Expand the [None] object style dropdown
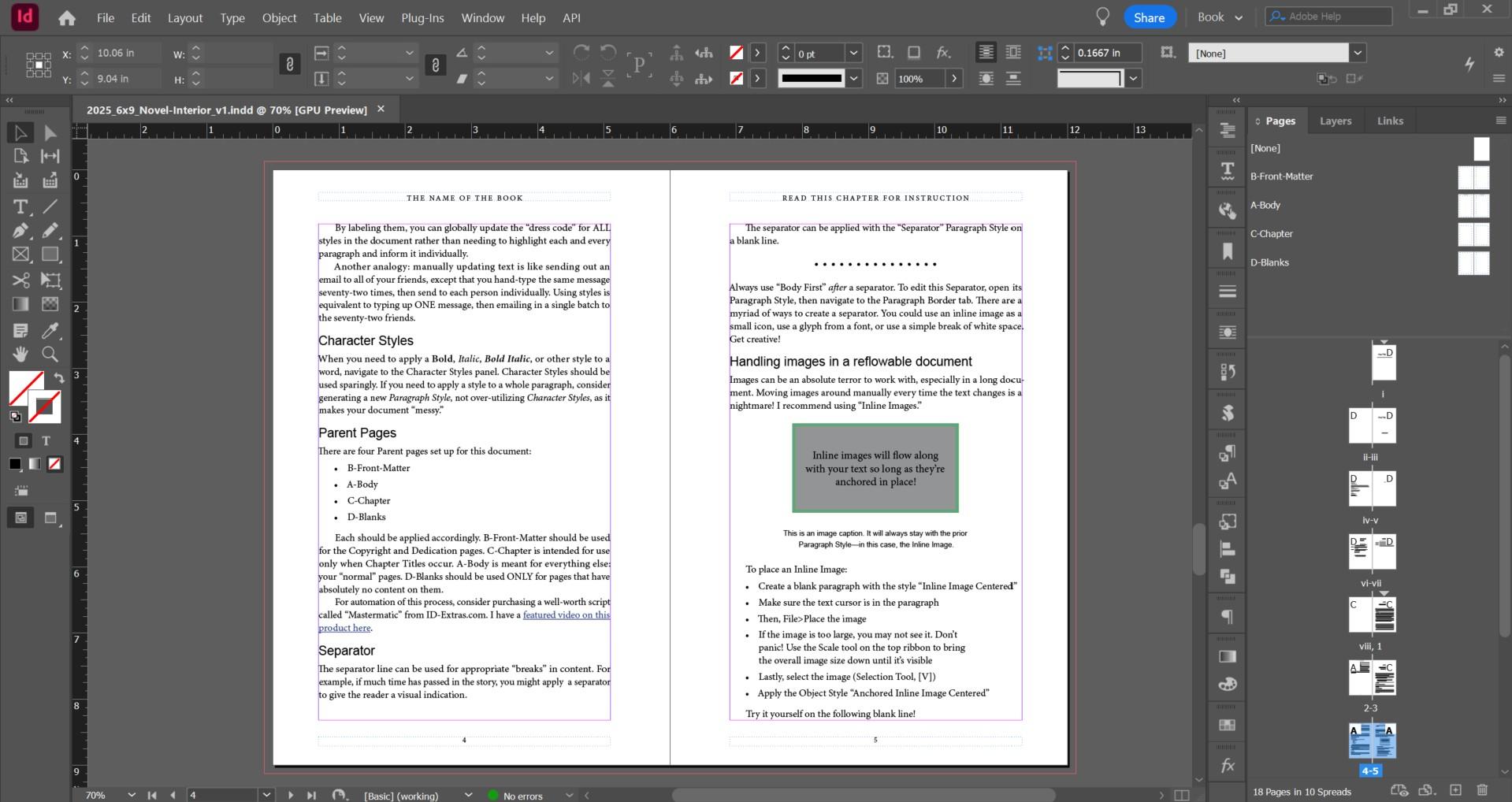This screenshot has width=1512, height=802. pos(1357,54)
